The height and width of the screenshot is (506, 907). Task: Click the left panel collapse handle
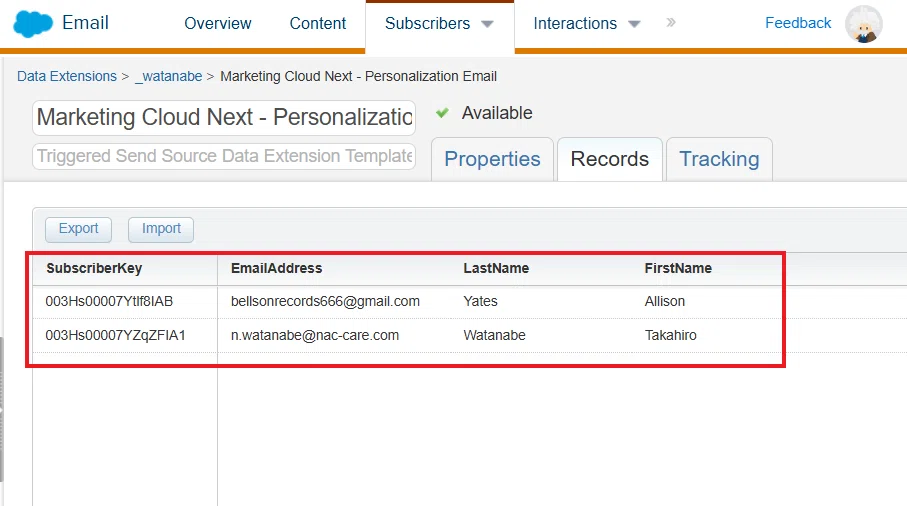[2, 409]
